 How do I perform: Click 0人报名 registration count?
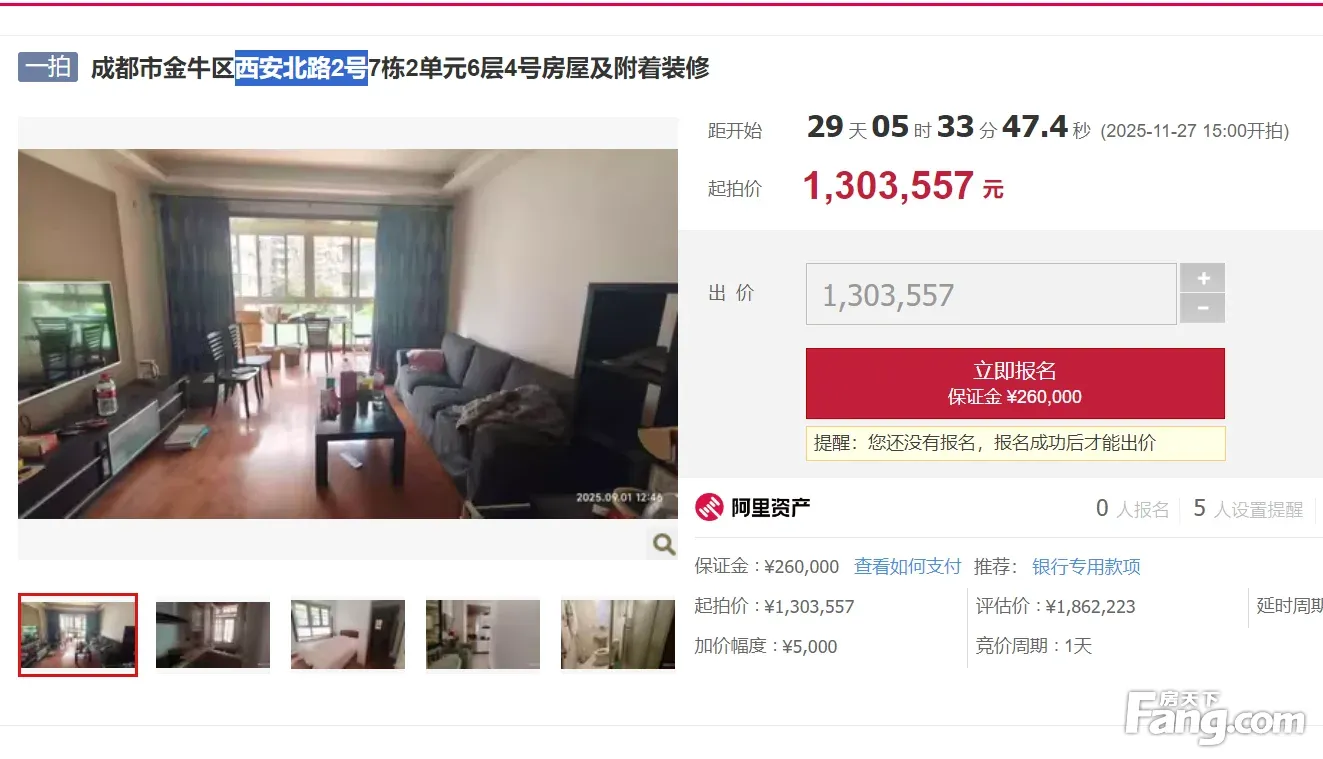tap(1132, 509)
